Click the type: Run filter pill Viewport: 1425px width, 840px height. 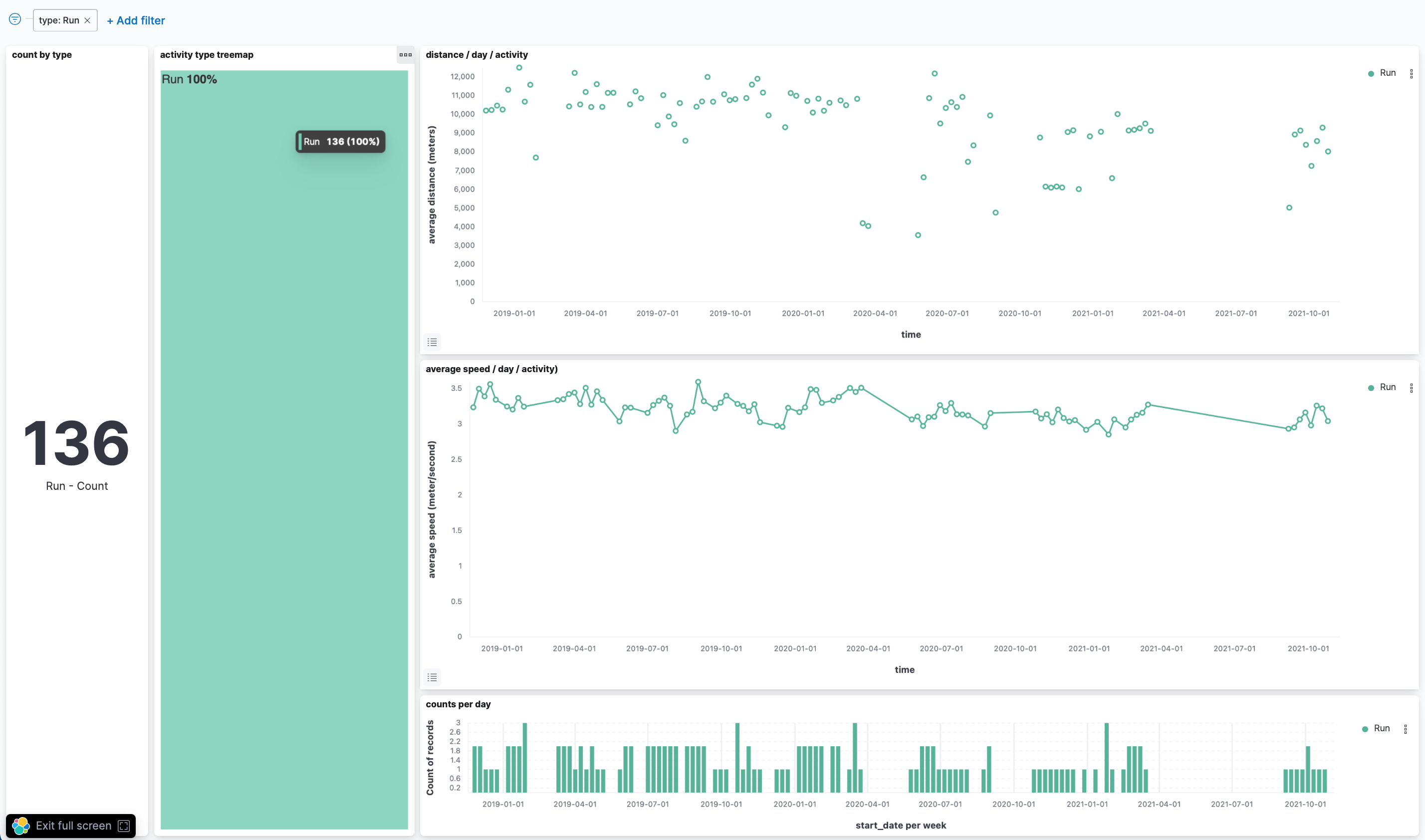(x=65, y=20)
